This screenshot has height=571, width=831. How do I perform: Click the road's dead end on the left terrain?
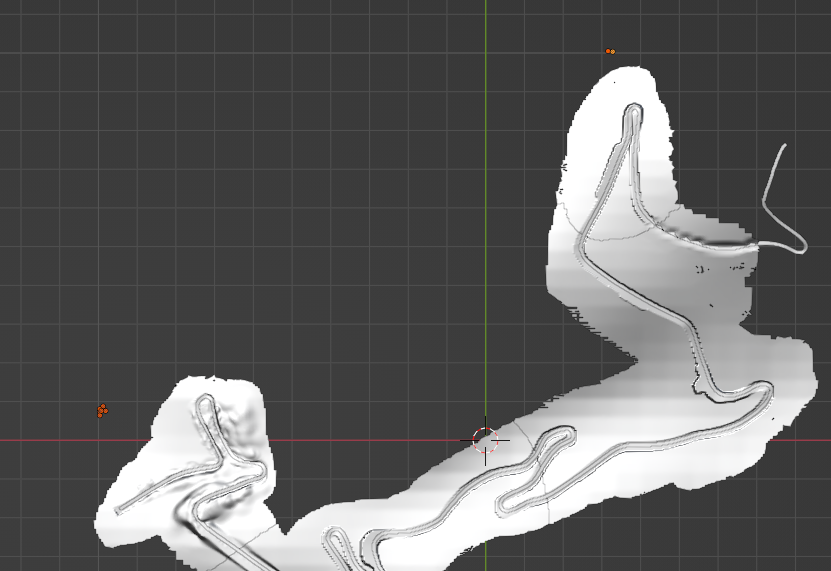[119, 510]
